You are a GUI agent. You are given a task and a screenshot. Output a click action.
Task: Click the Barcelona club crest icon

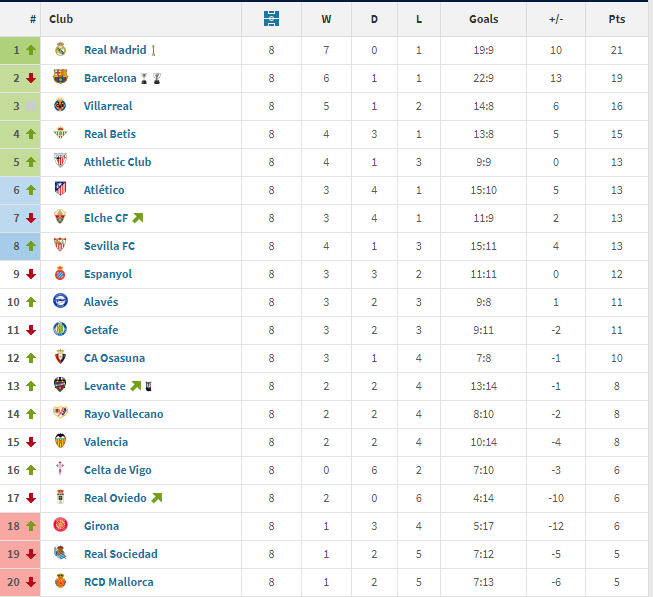pyautogui.click(x=60, y=78)
